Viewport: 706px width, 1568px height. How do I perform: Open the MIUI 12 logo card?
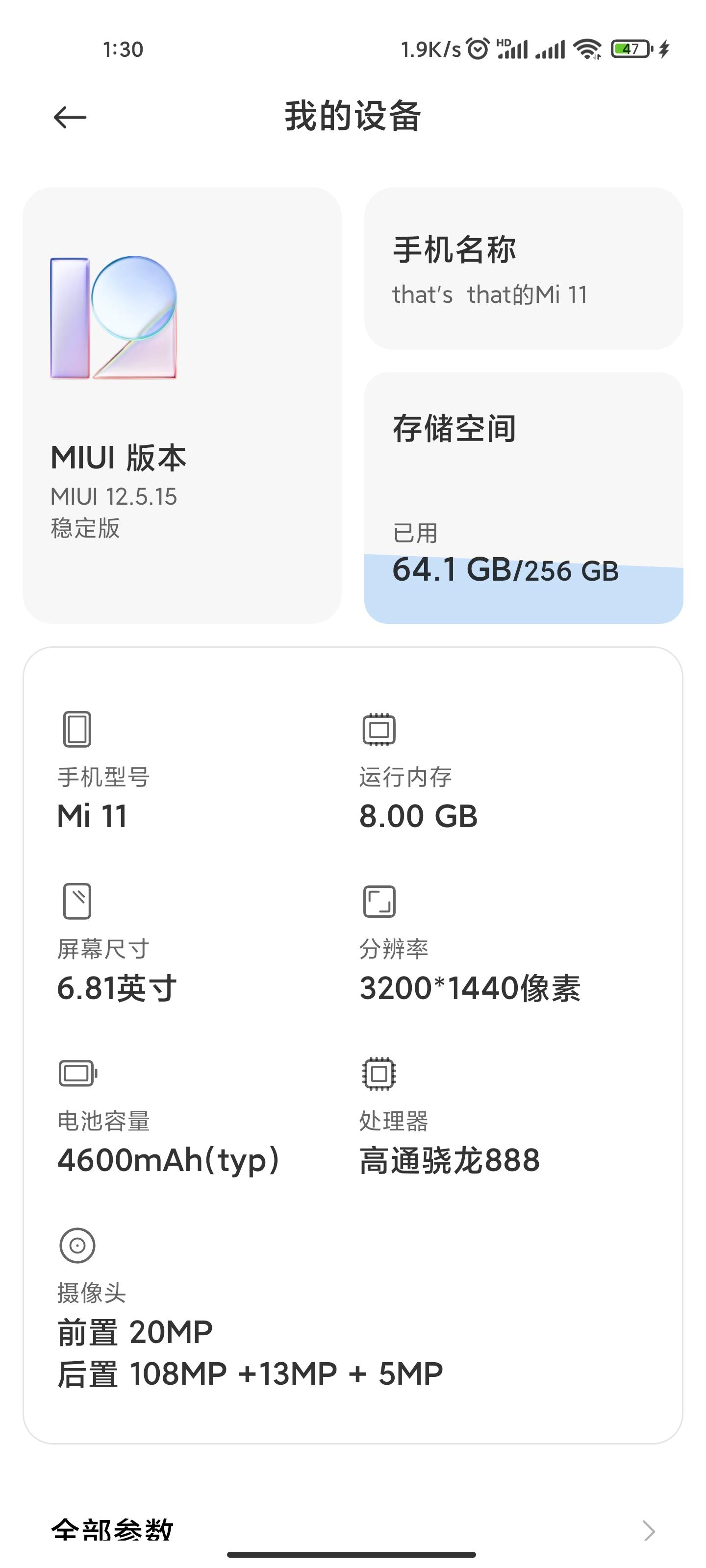pyautogui.click(x=182, y=405)
